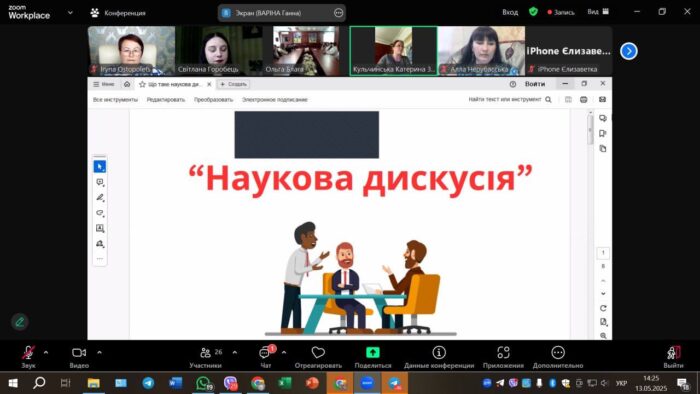The width and height of the screenshot is (700, 394).
Task: Open the Конференция tab
Action: [118, 13]
